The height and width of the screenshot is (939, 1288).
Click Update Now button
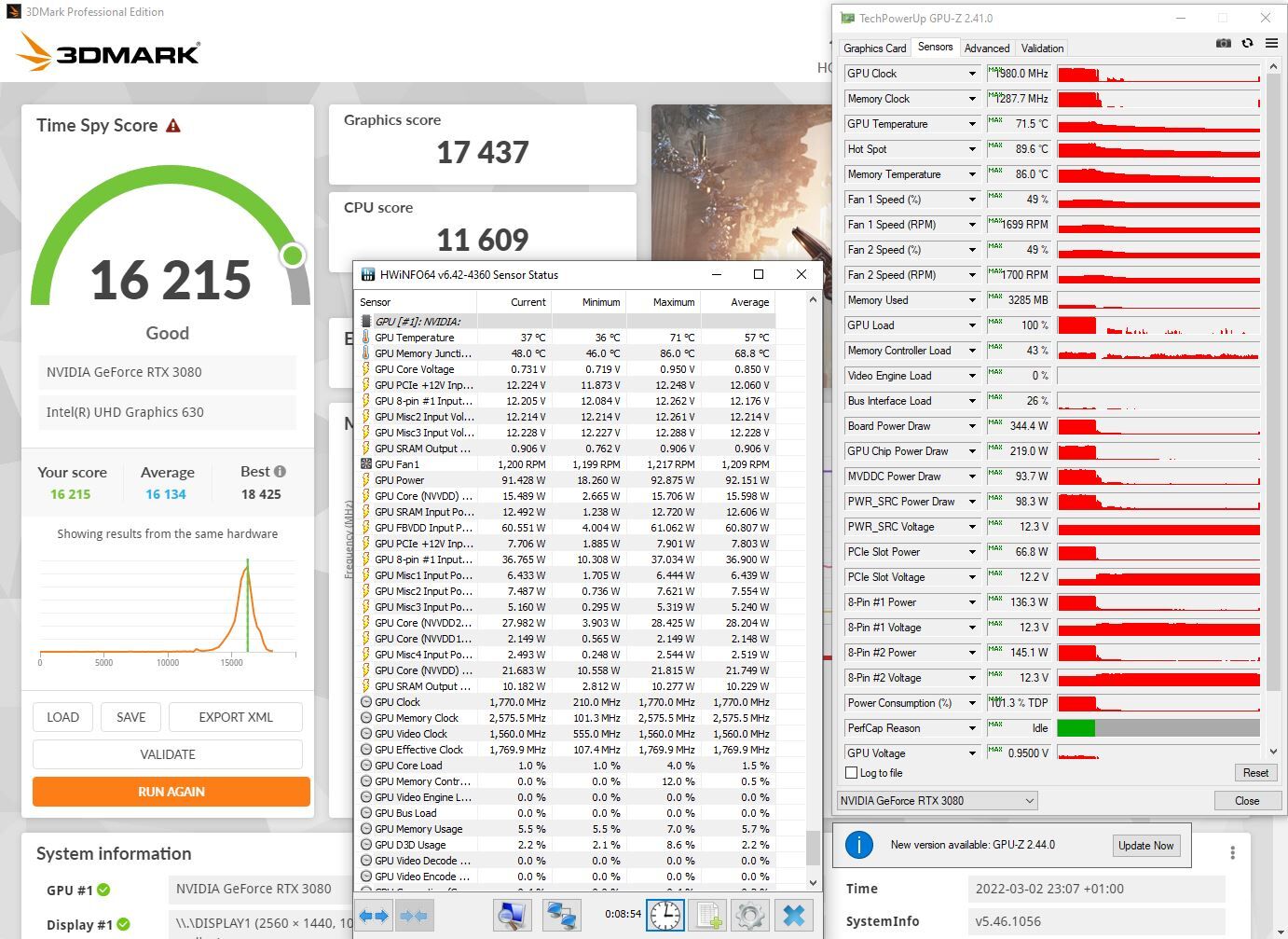[x=1145, y=846]
